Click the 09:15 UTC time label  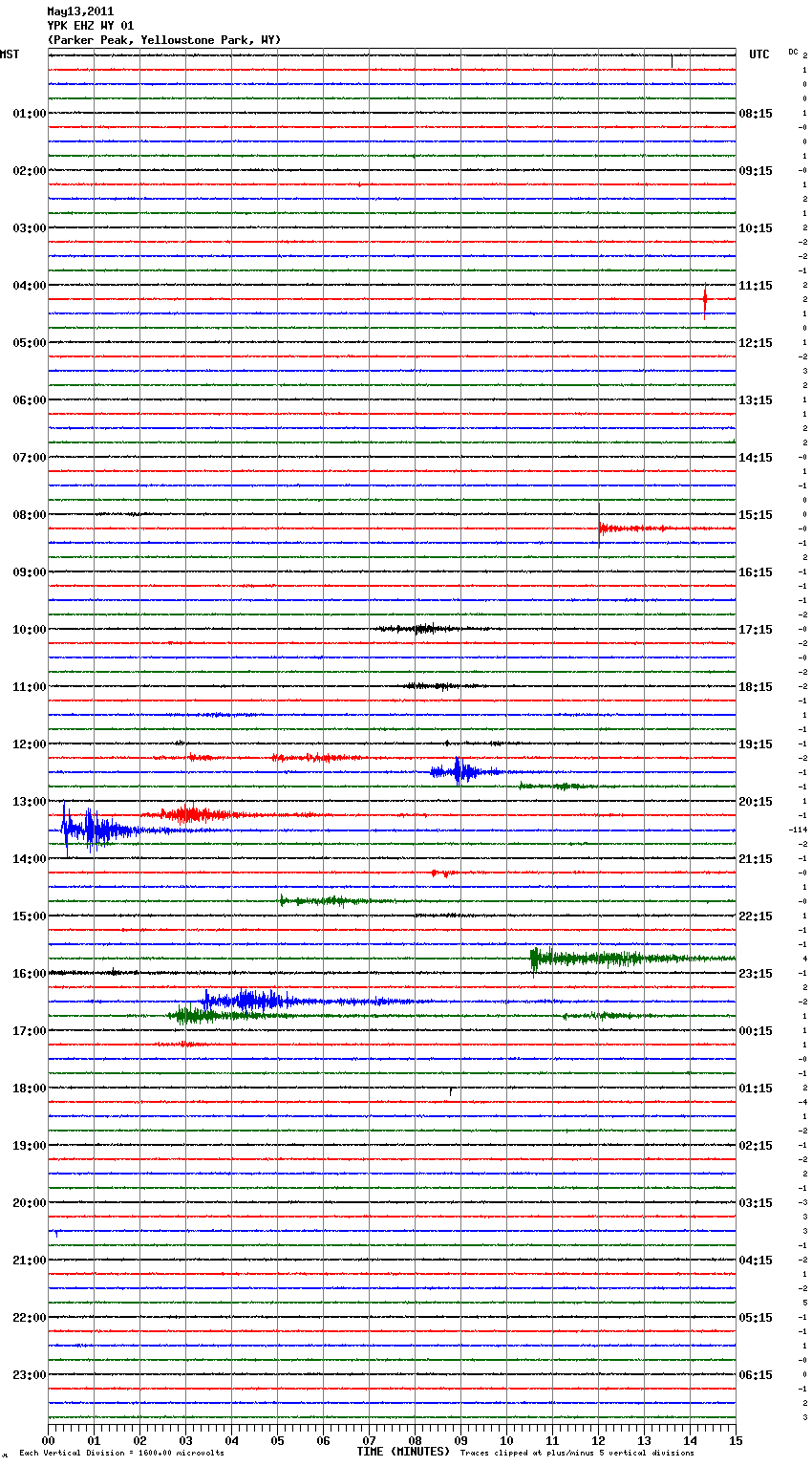756,171
